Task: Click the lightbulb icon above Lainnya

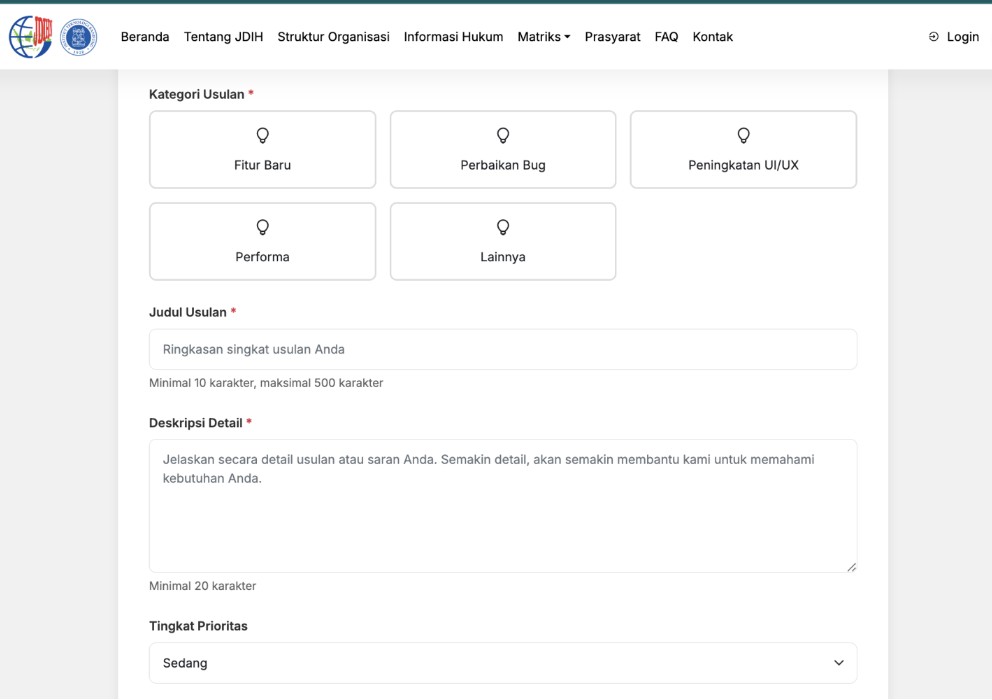Action: 503,227
